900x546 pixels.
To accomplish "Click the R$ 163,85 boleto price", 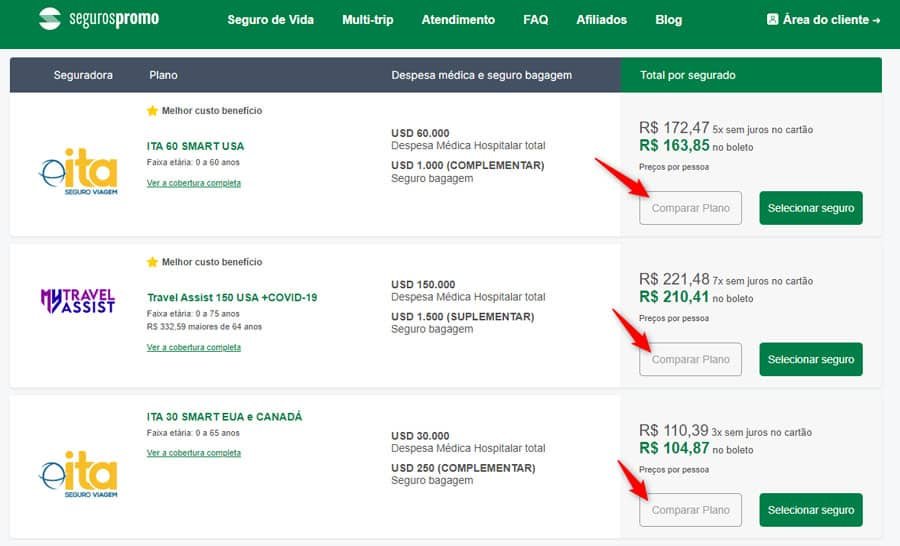I will [x=674, y=146].
